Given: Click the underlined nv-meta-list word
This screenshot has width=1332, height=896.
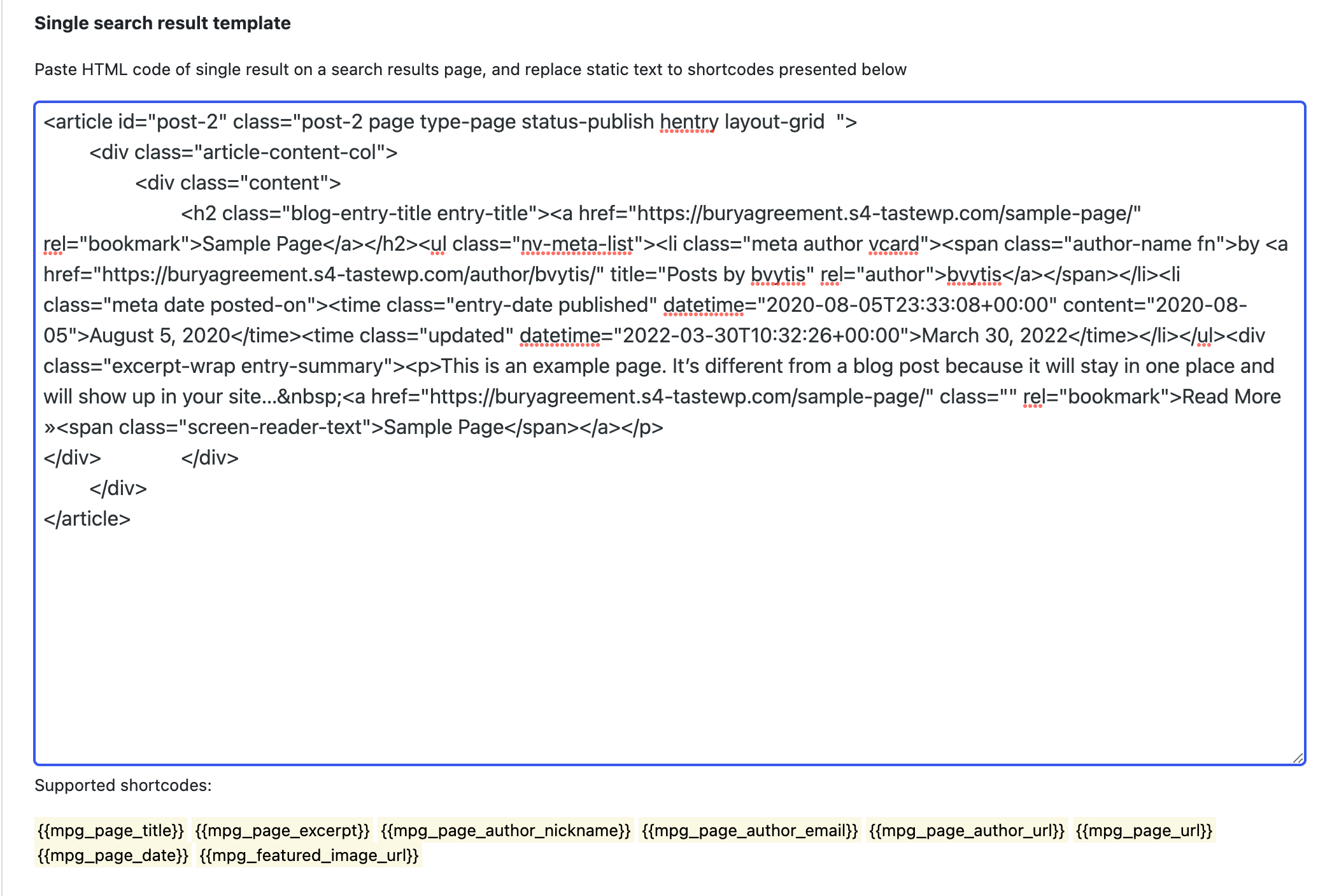Looking at the screenshot, I should pos(577,244).
